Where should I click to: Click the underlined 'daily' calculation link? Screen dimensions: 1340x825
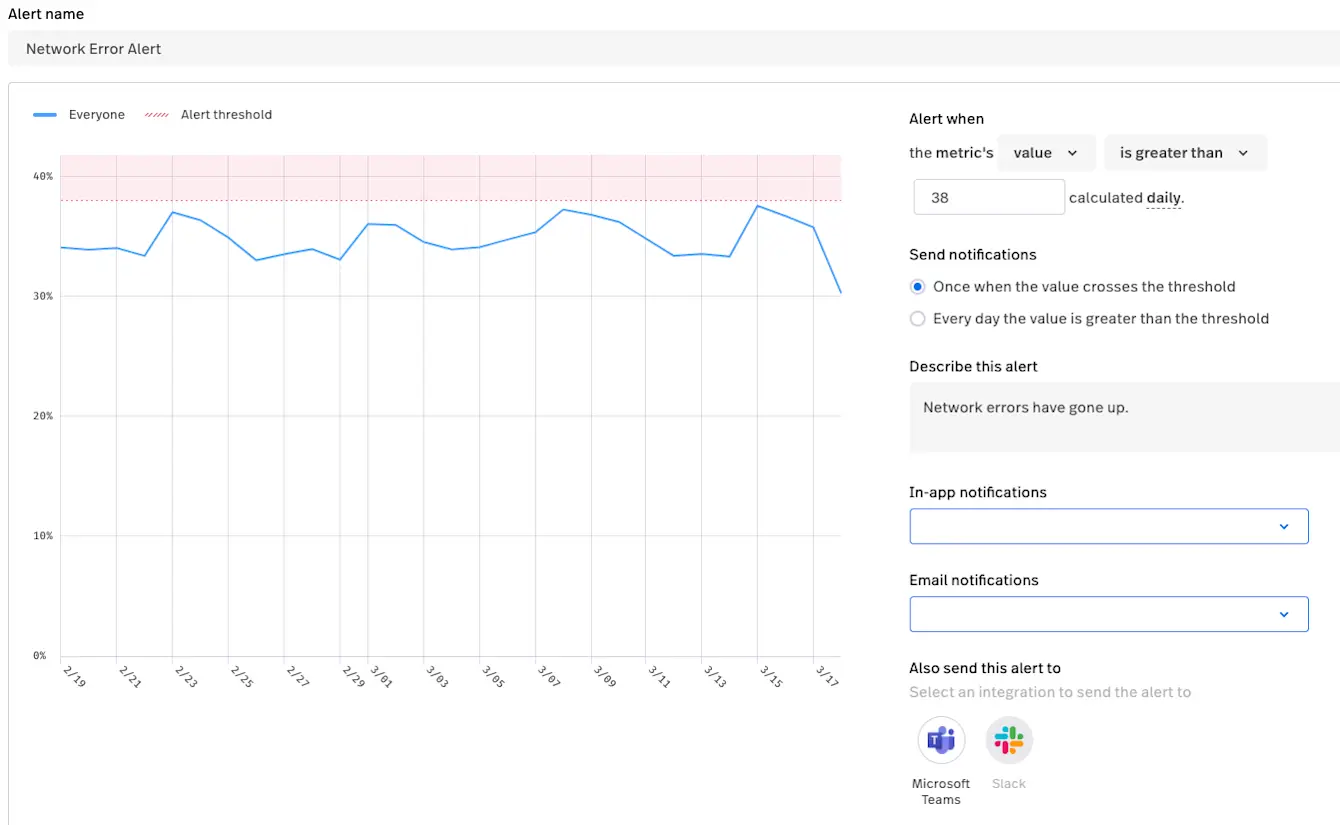[1163, 198]
